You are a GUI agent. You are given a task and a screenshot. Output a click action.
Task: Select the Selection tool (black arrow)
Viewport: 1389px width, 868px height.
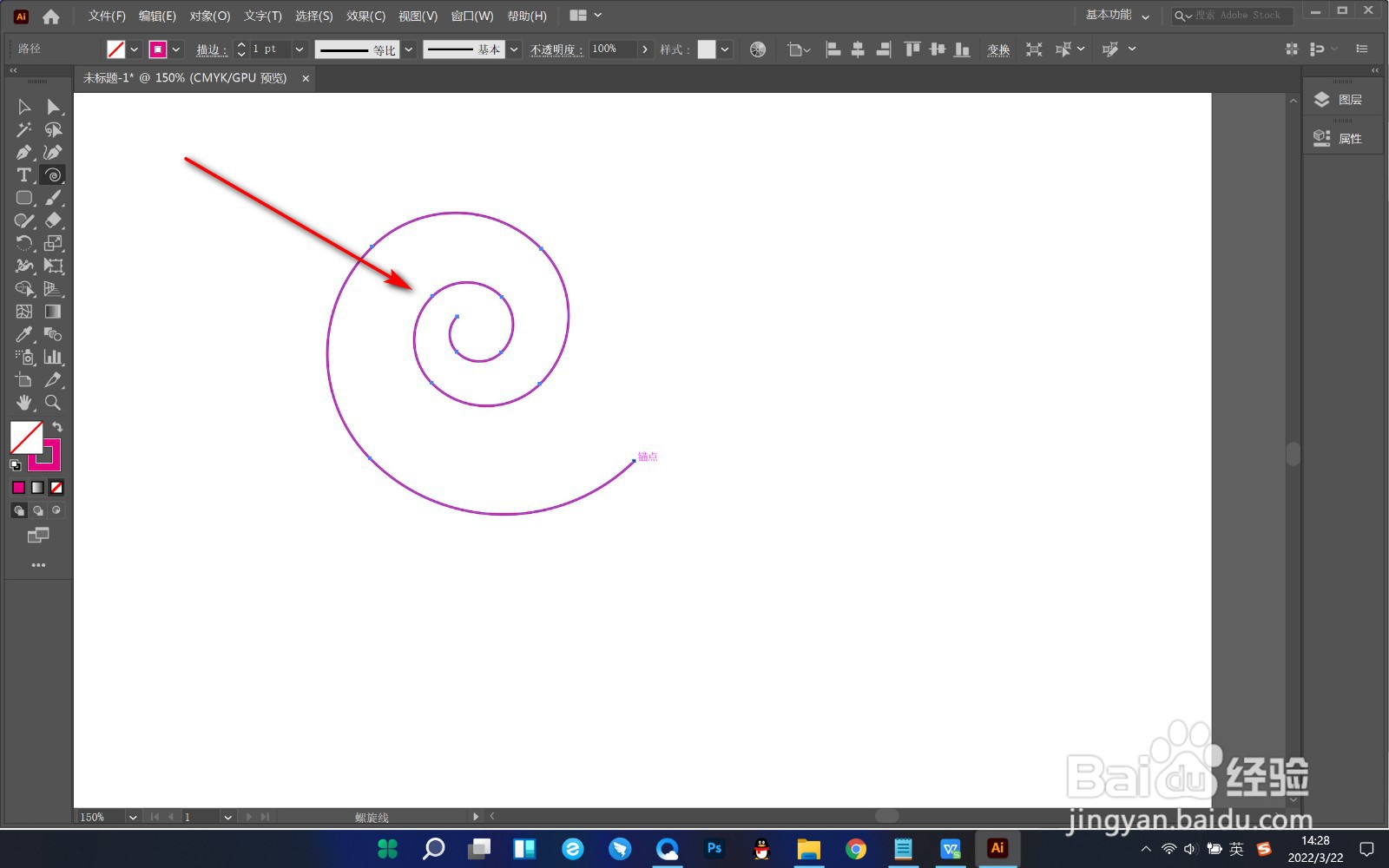coord(23,107)
